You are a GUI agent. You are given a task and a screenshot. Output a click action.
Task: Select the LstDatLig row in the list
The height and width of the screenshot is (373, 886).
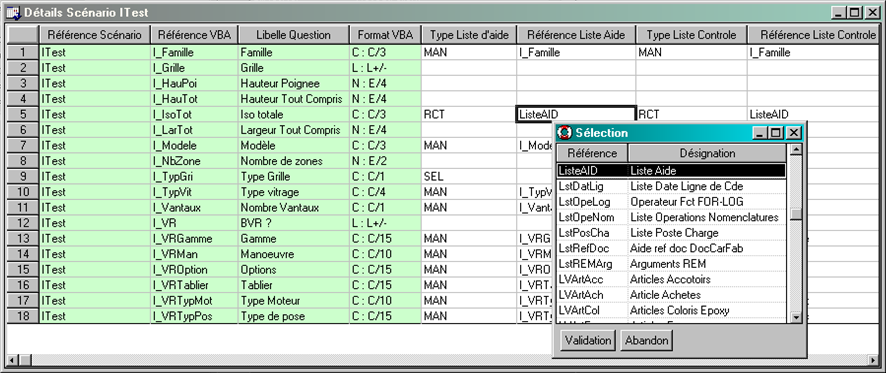pyautogui.click(x=671, y=186)
